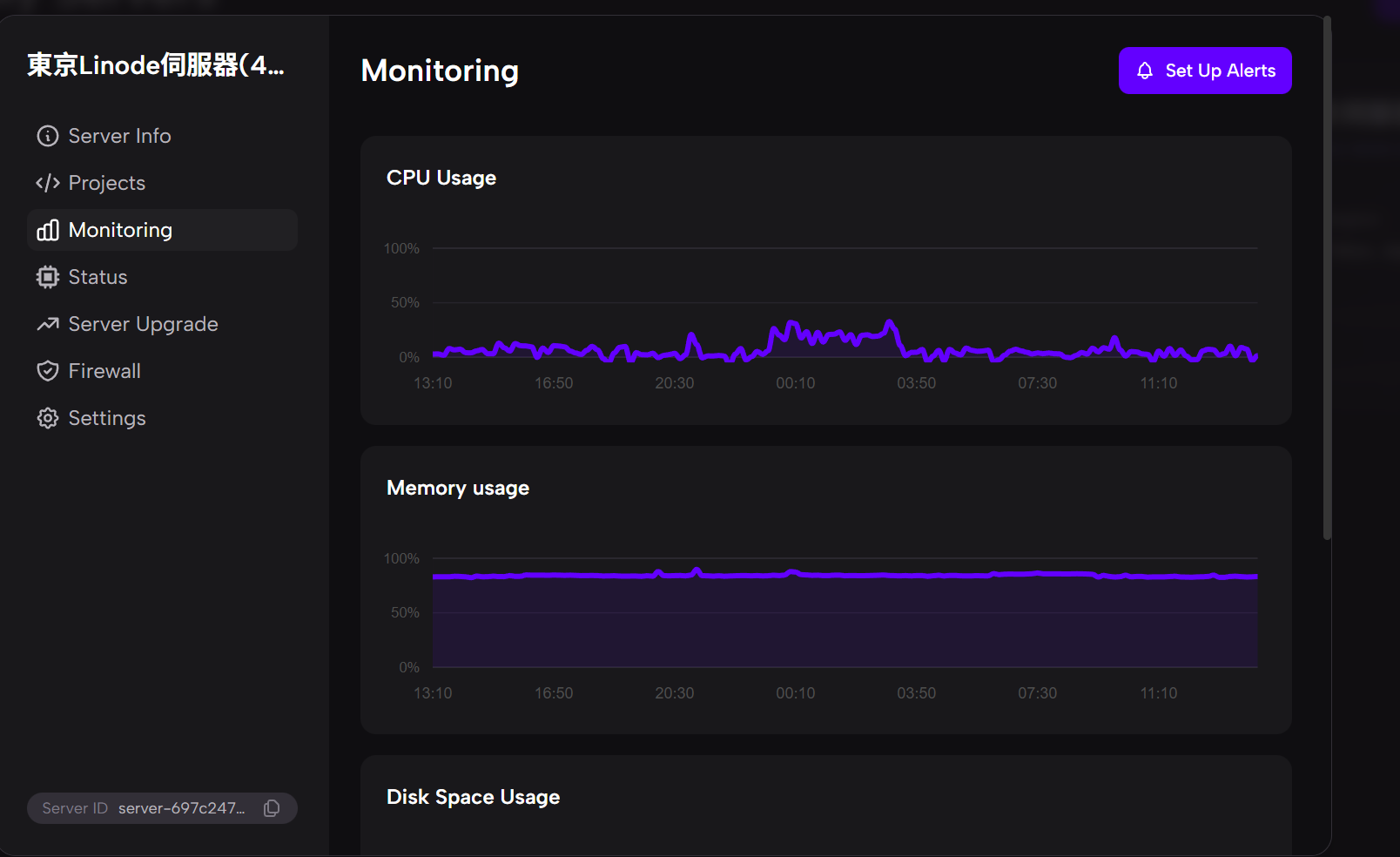Copy the server ID using copy icon

point(272,808)
